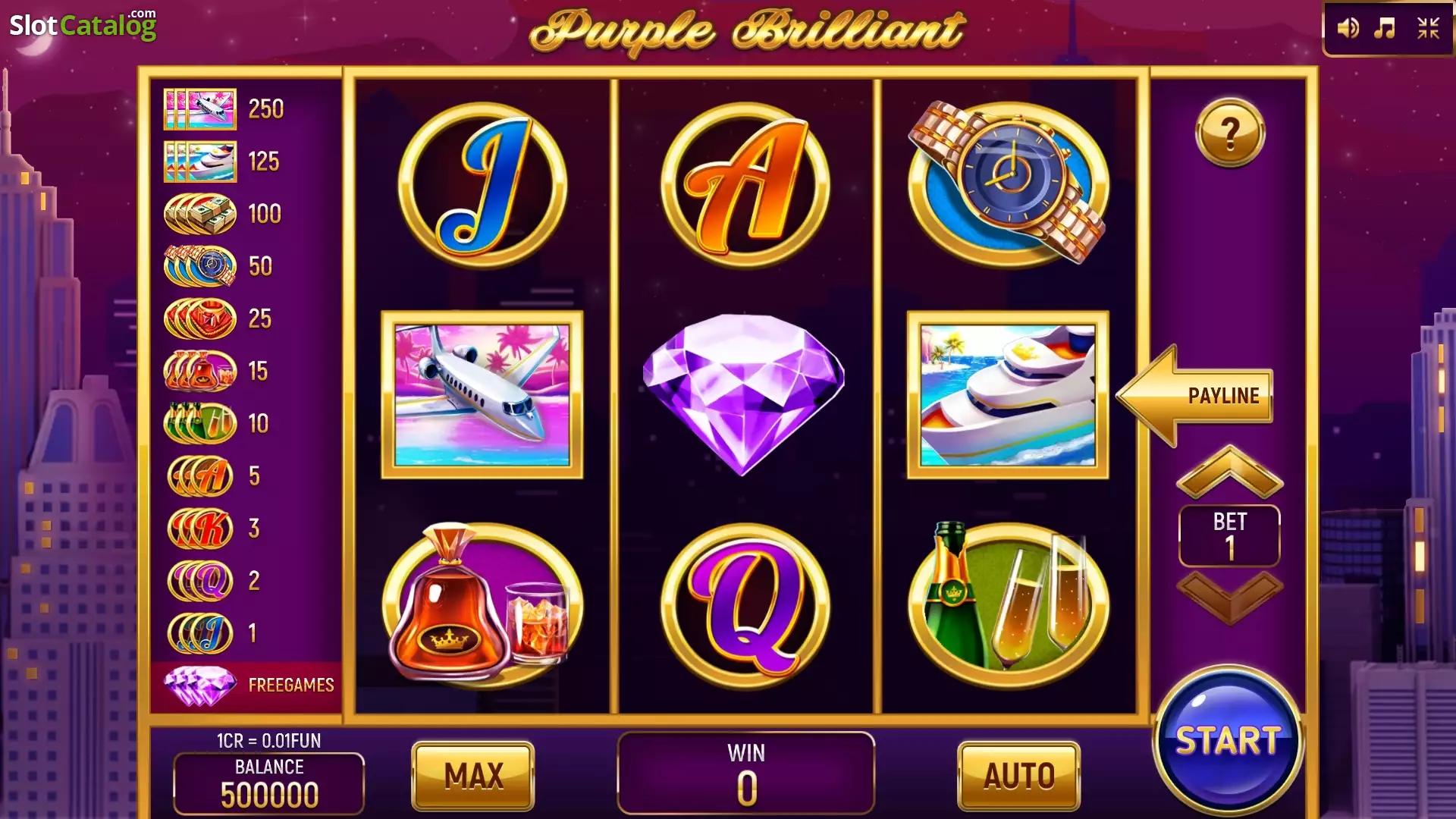The width and height of the screenshot is (1456, 819).
Task: Click the champagne glasses symbol on reel three
Action: coord(1009,603)
